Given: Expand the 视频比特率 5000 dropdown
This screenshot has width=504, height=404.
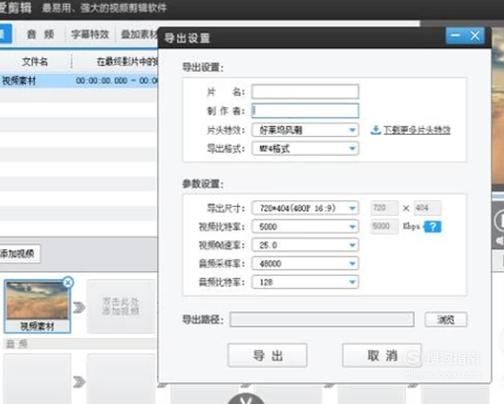Looking at the screenshot, I should (305, 227).
